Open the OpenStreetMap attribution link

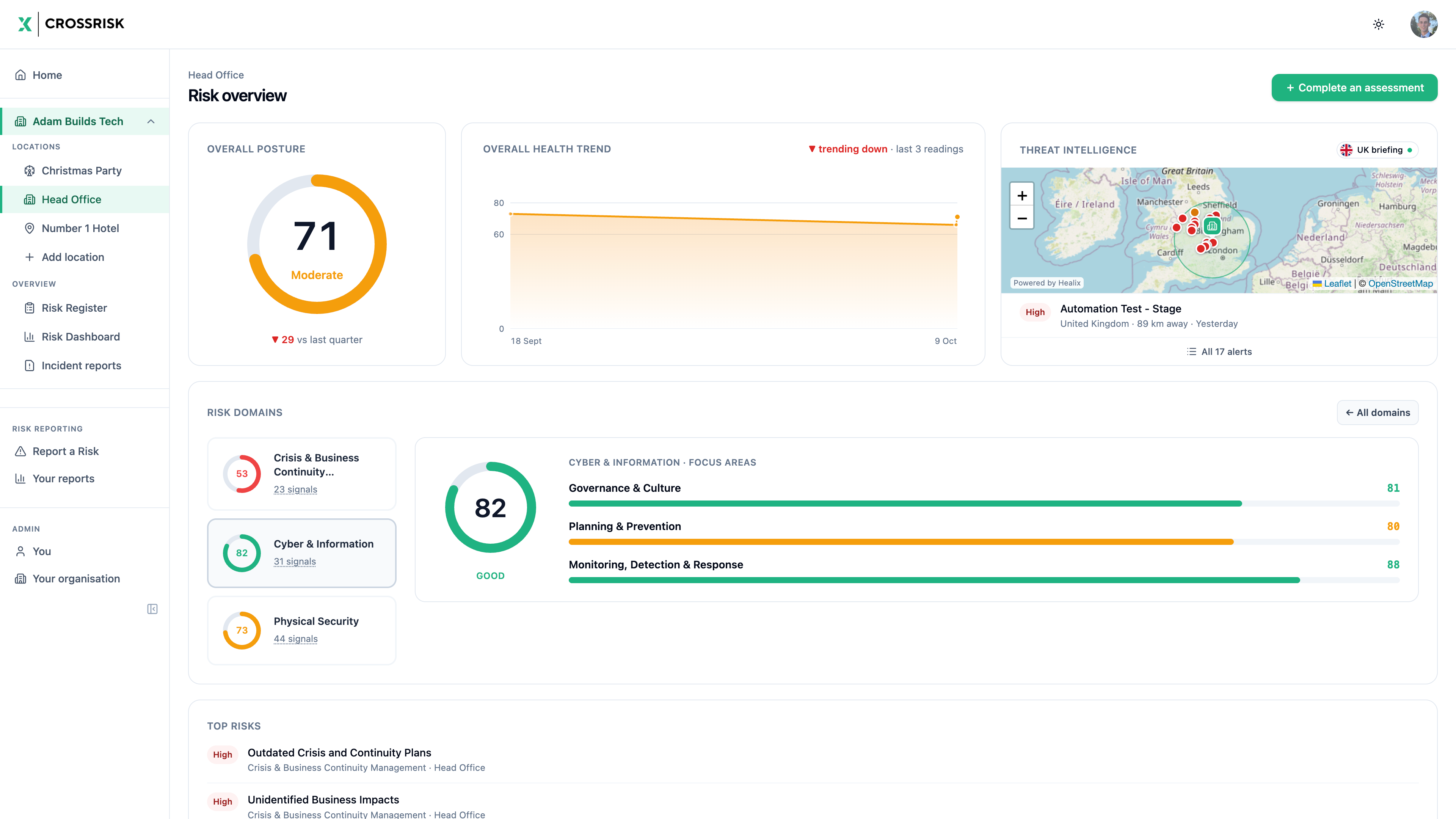[1401, 284]
